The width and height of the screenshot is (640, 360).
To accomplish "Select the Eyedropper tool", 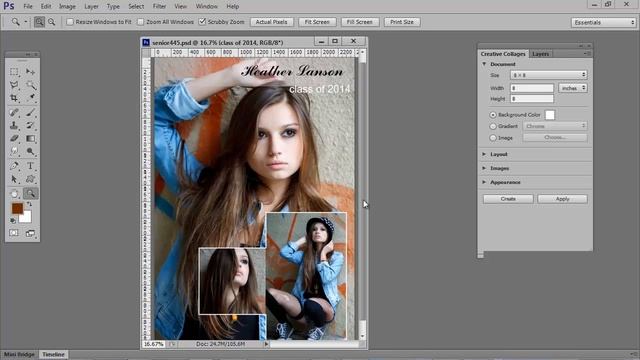I will 31,98.
